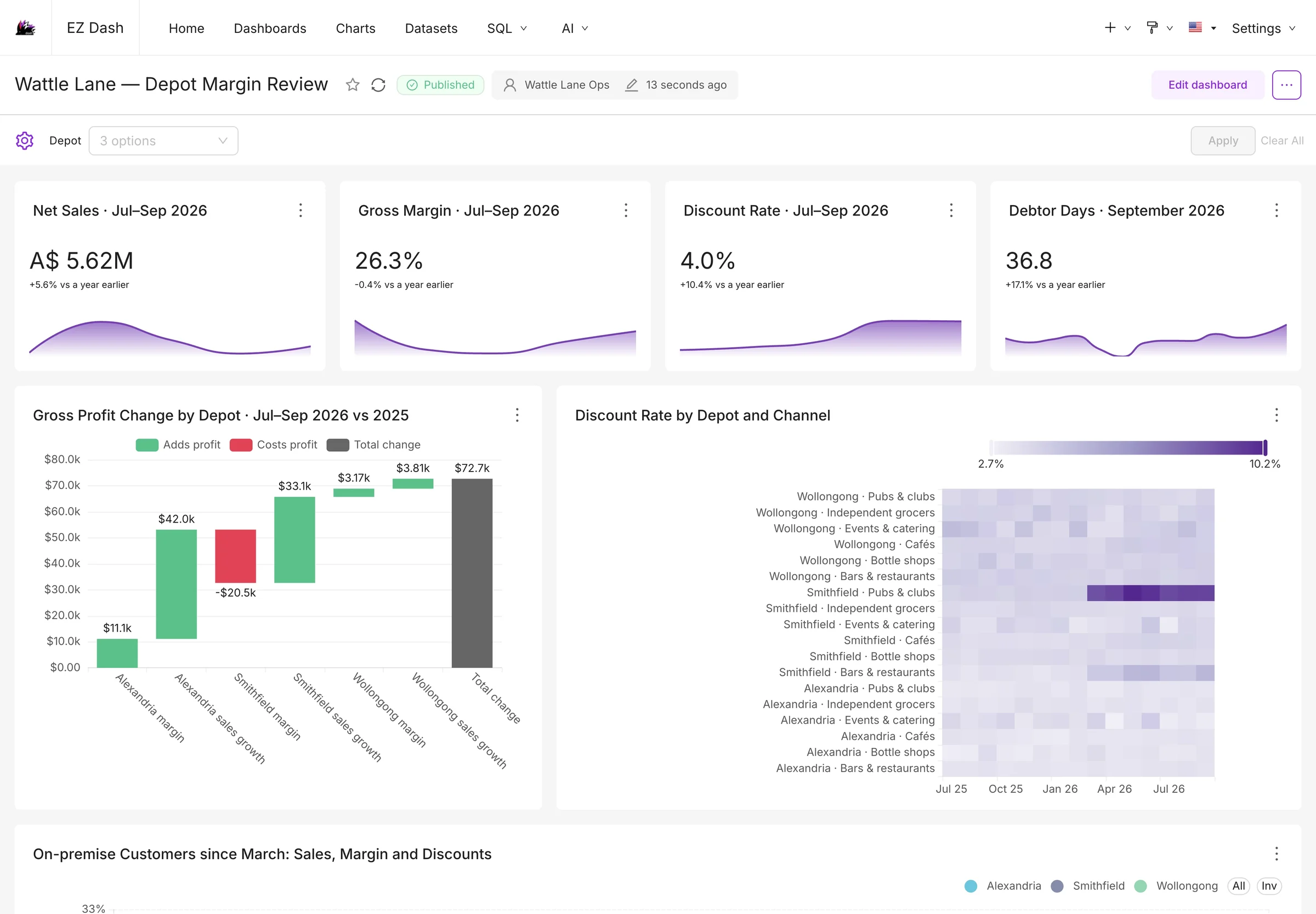
Task: Click the grey Total change waterfall bar
Action: click(472, 572)
